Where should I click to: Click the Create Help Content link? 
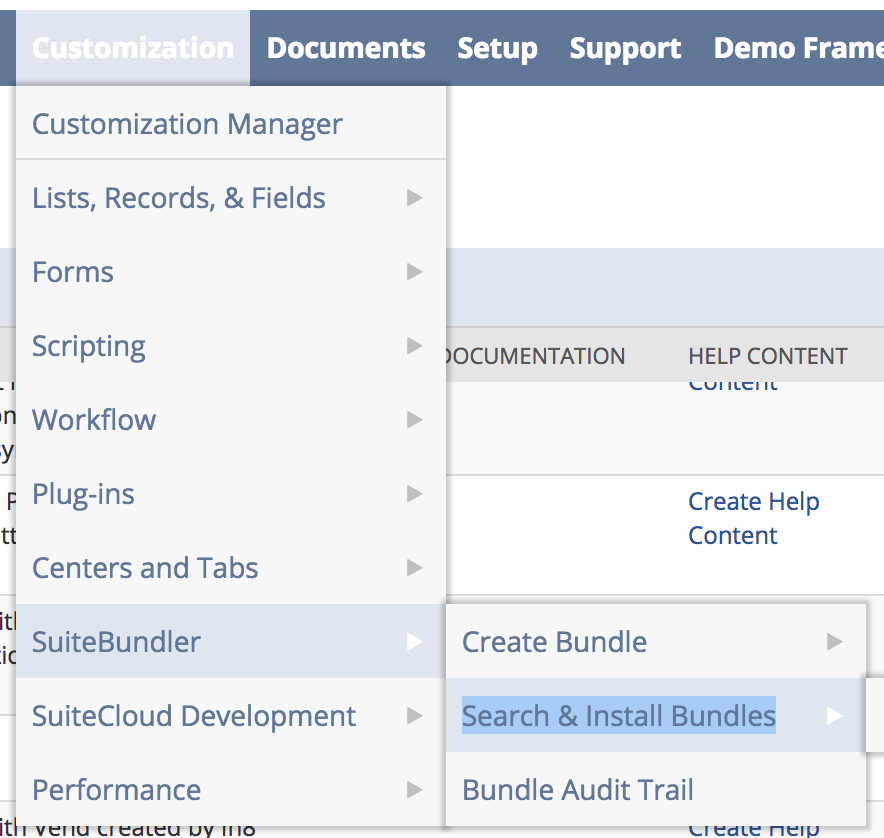(x=753, y=518)
